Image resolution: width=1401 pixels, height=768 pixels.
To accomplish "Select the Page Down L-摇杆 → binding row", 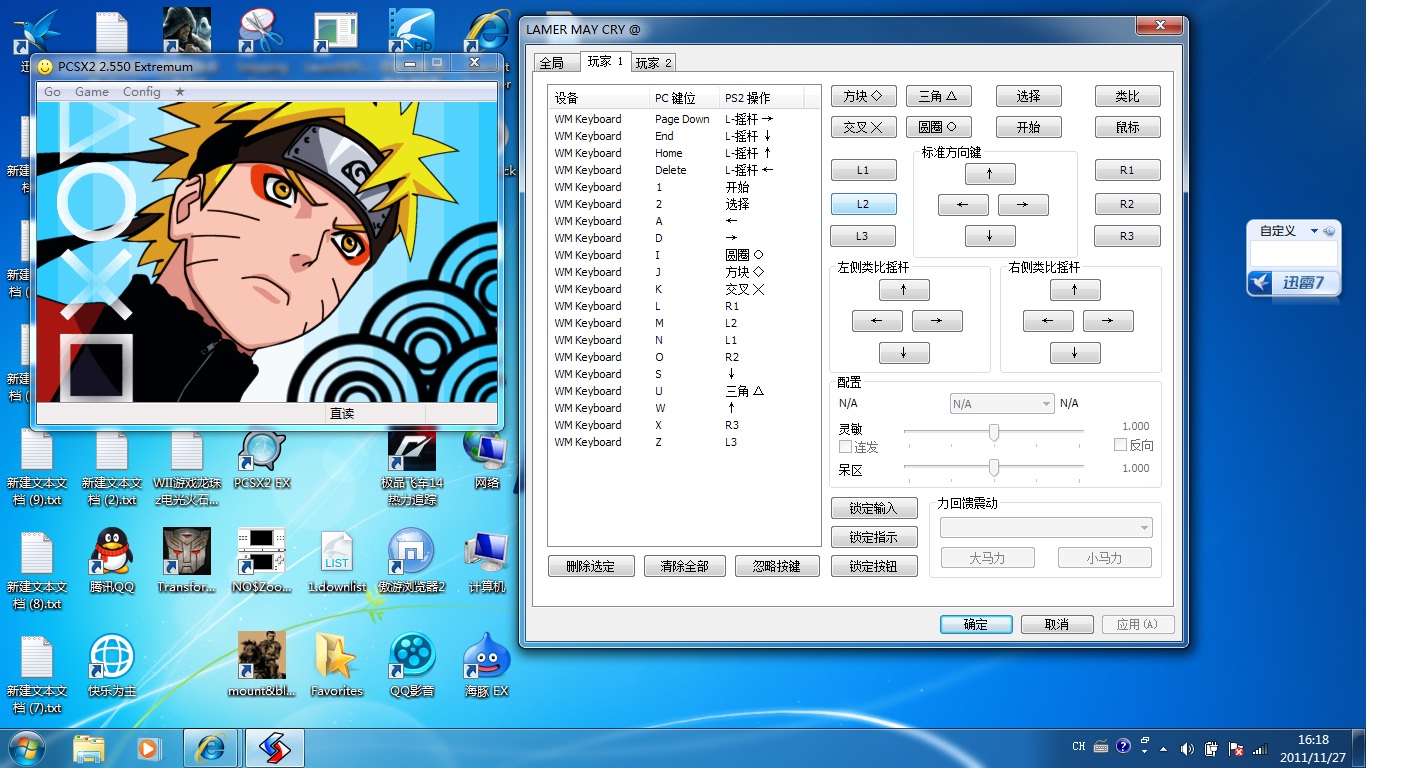I will (x=683, y=119).
